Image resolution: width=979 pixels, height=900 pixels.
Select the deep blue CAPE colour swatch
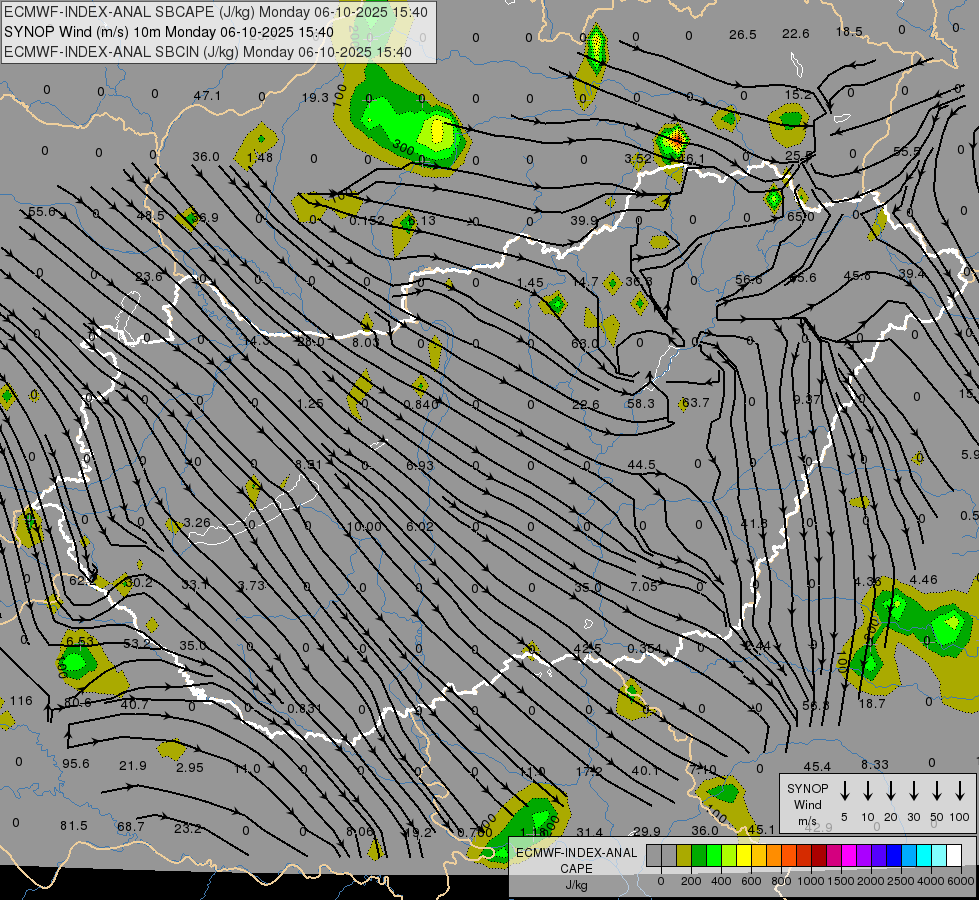click(893, 856)
